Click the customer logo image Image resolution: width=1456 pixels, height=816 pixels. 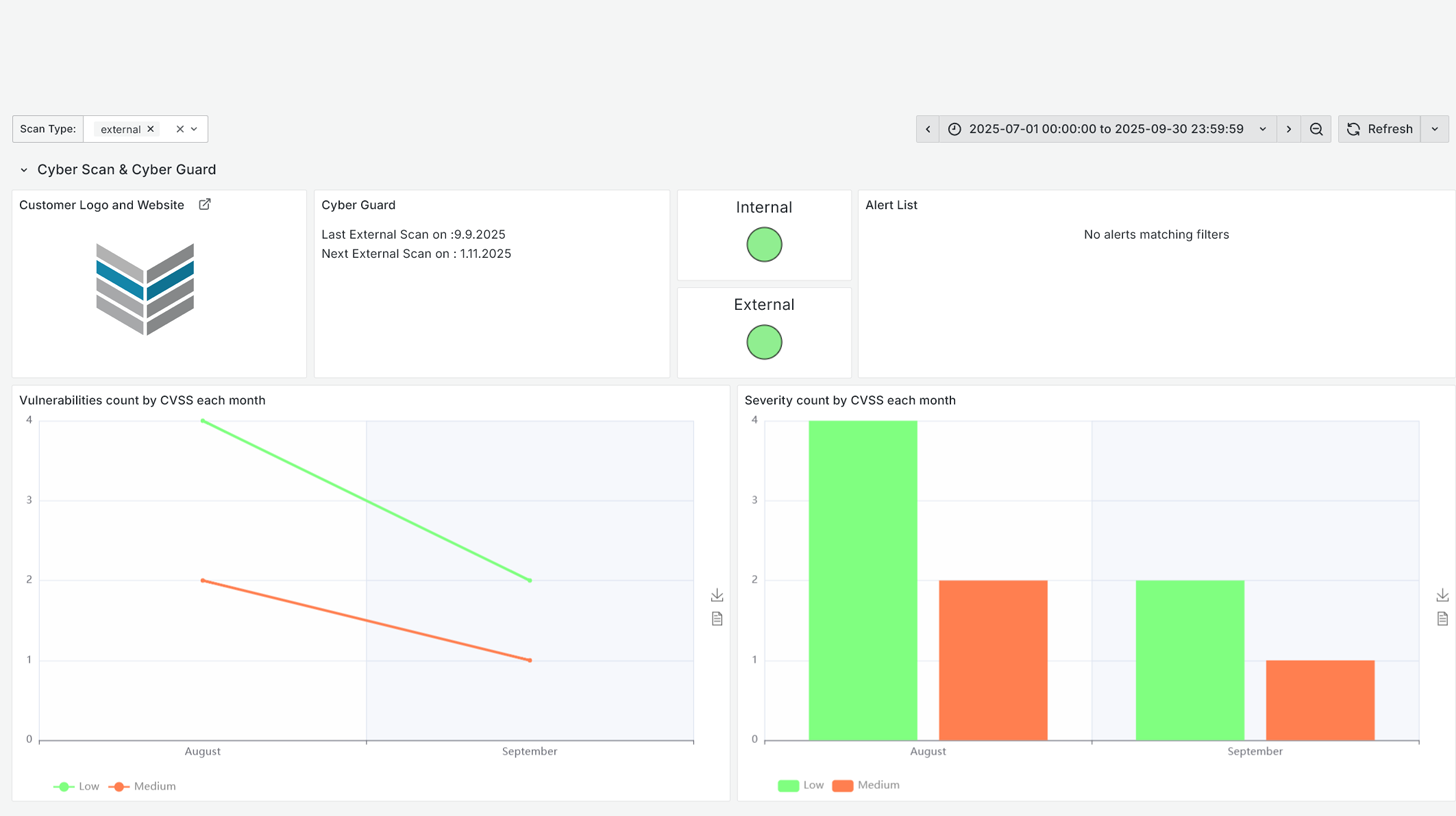[145, 289]
